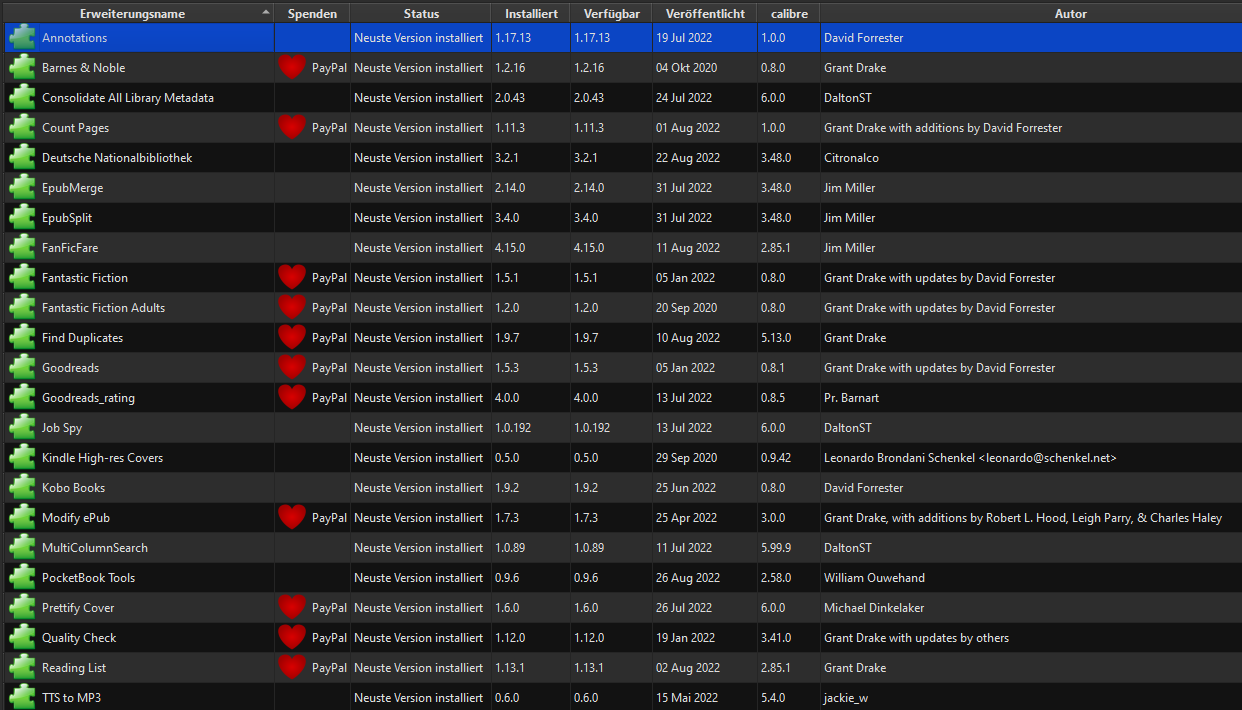Select the Deutsche Nationalbibliothek plugin name
Viewport: 1242px width, 710px height.
(x=117, y=158)
